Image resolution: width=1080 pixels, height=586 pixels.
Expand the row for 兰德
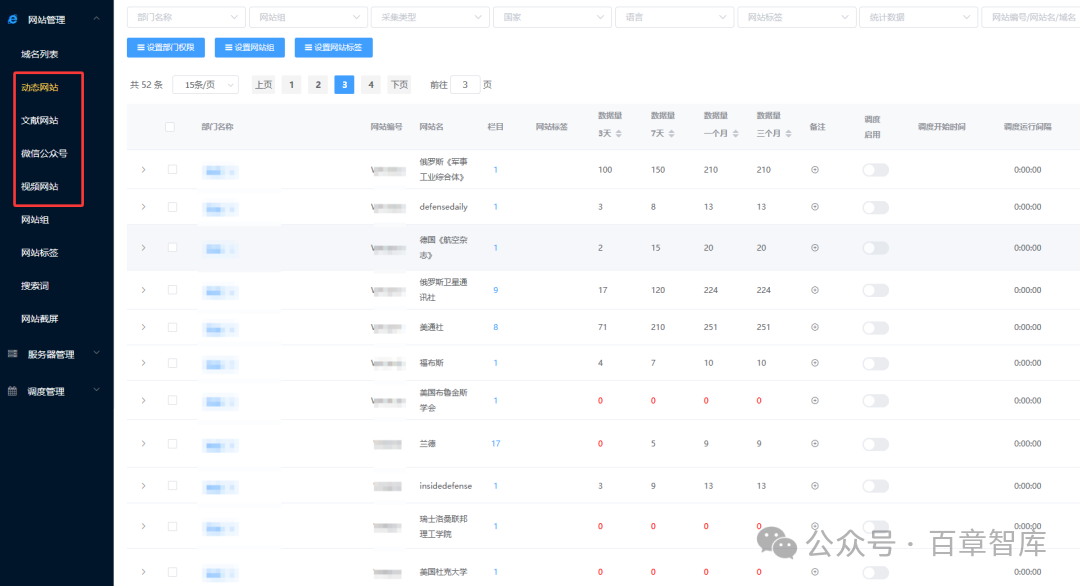click(143, 443)
